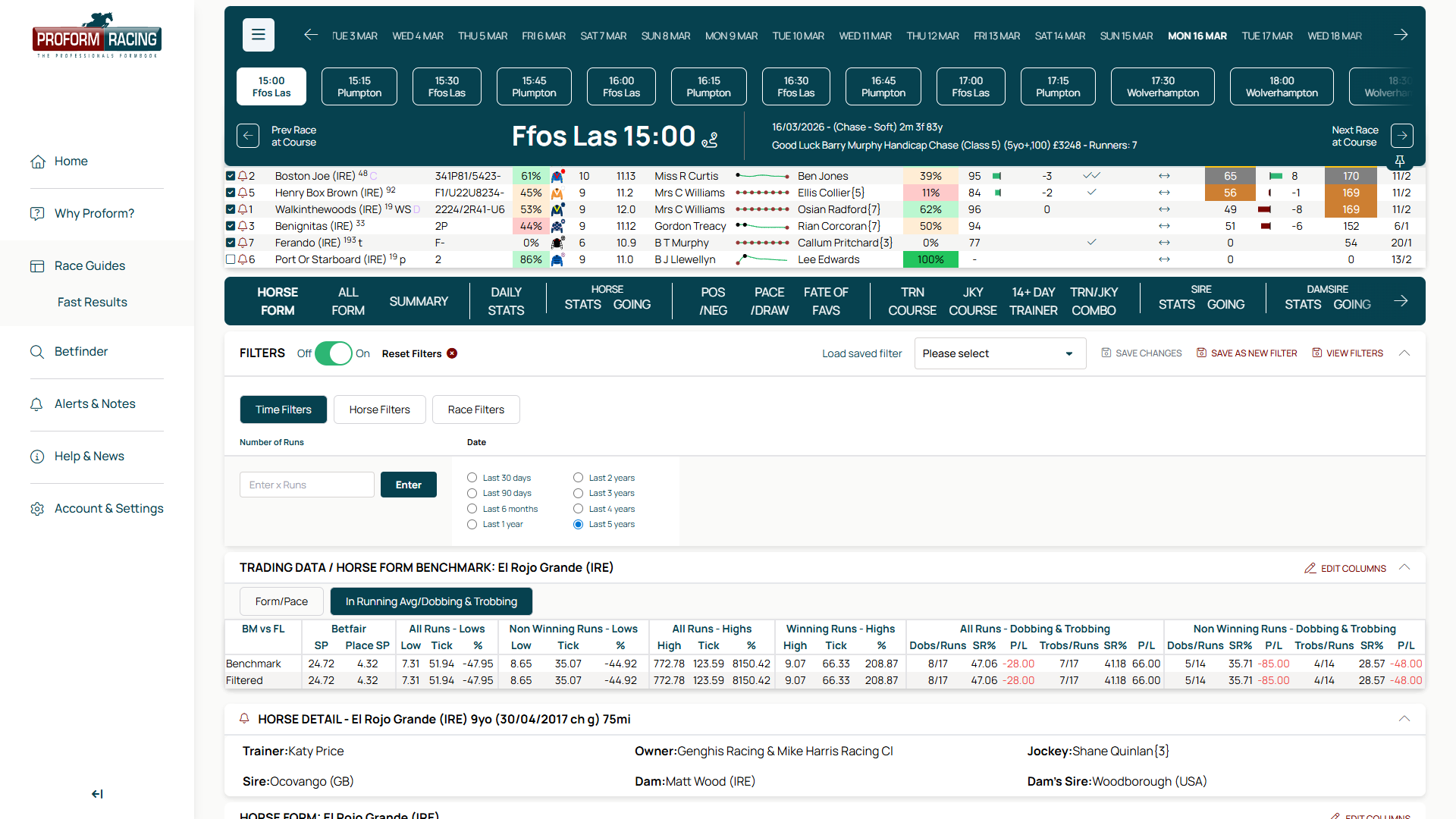Click the alert bell for Benignitas
This screenshot has height=819, width=1456.
pyautogui.click(x=242, y=226)
